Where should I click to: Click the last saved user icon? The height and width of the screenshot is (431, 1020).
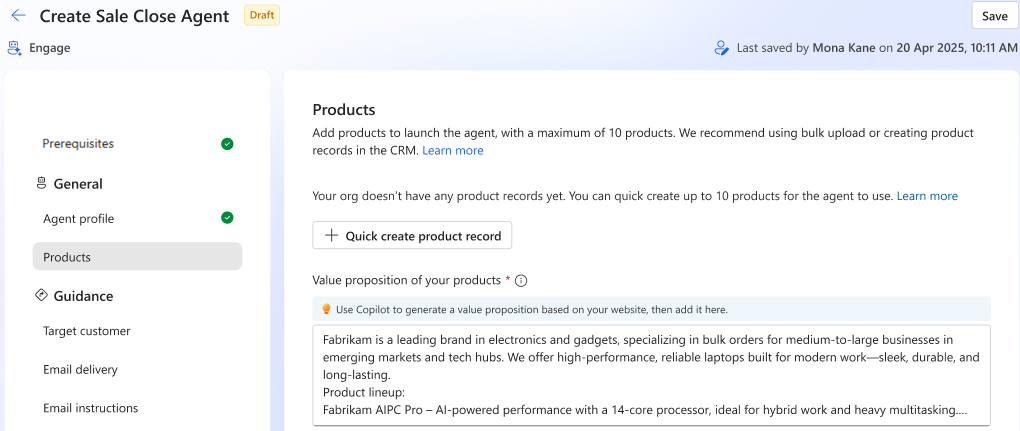coord(721,48)
